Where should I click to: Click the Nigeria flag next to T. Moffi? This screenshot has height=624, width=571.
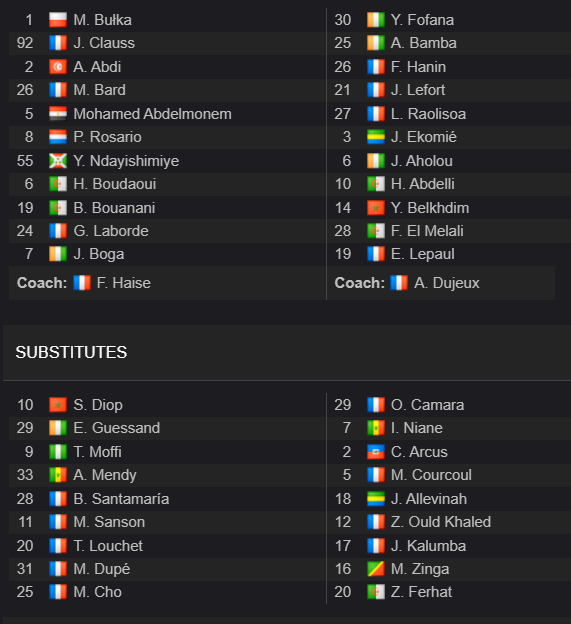point(58,452)
